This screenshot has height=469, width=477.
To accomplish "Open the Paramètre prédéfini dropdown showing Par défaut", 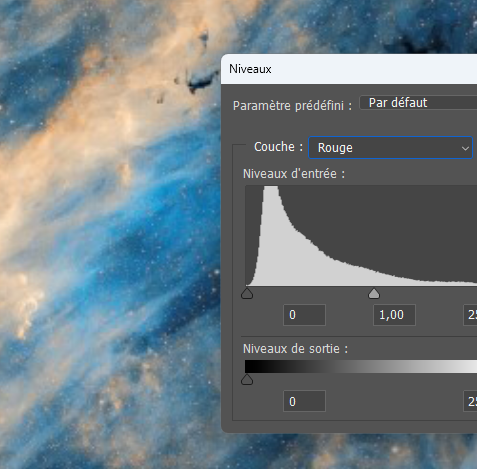I will [x=418, y=103].
